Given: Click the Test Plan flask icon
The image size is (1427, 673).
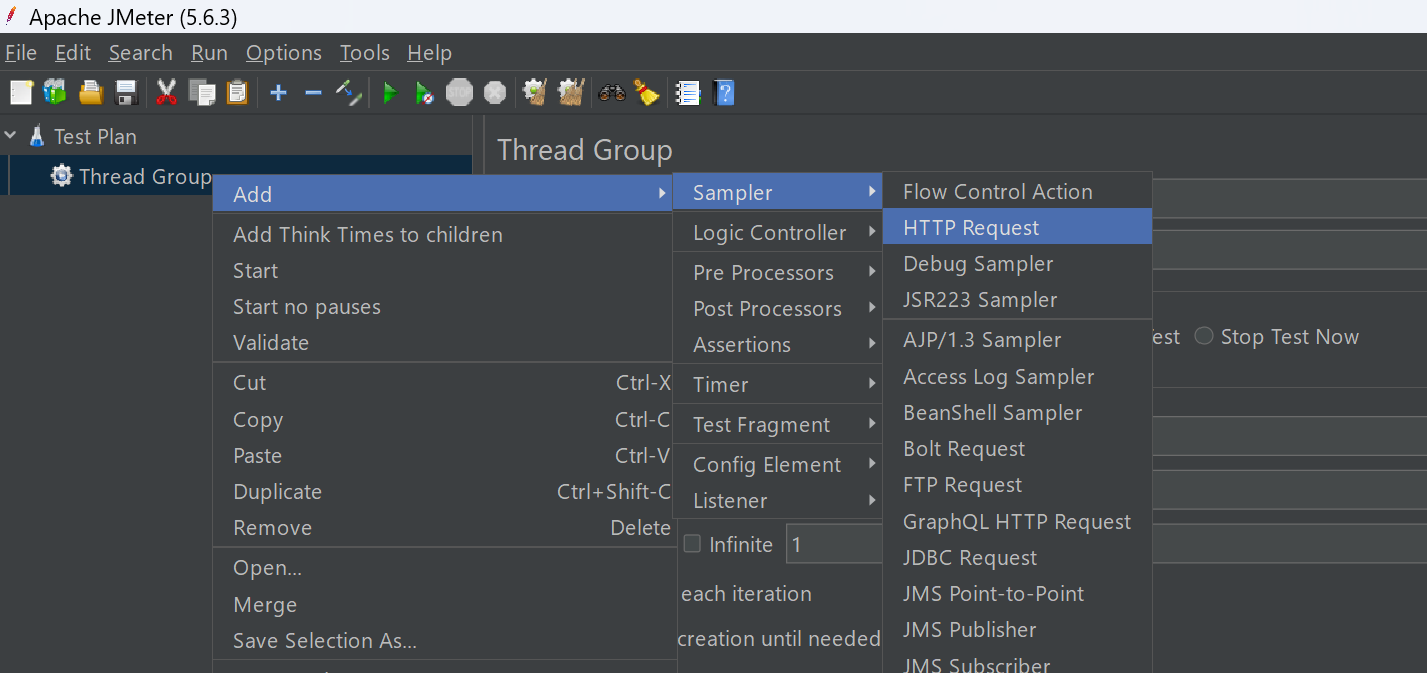Looking at the screenshot, I should click(x=38, y=136).
